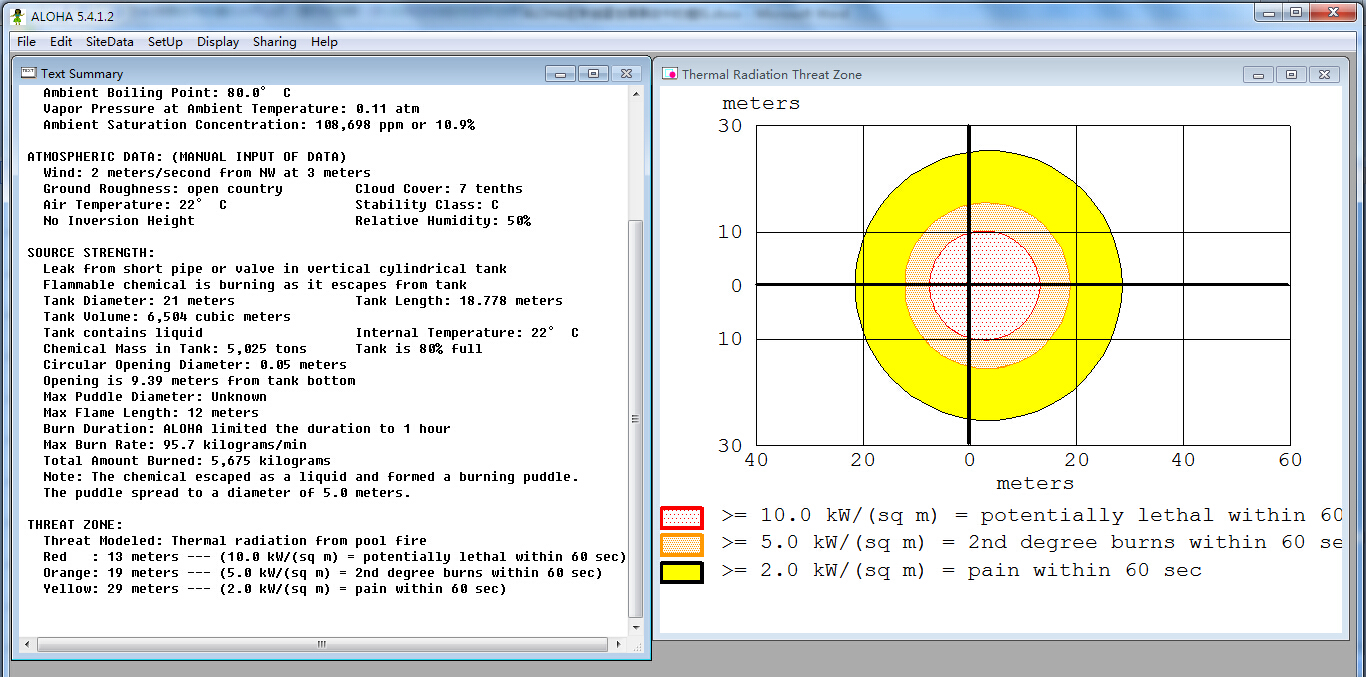Open the SetUp menu
Image resolution: width=1366 pixels, height=677 pixels.
[165, 42]
